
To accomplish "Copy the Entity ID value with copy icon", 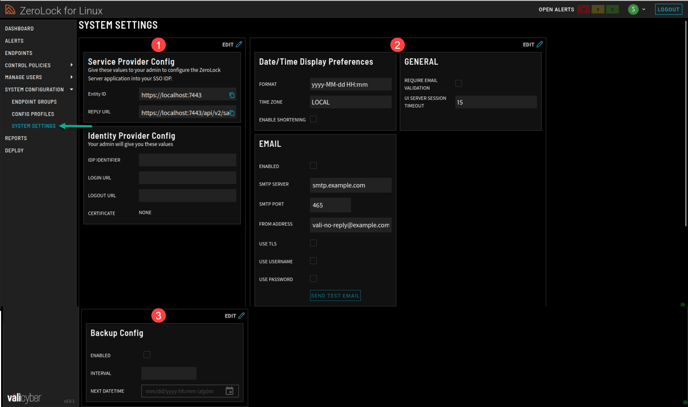I will tap(232, 95).
